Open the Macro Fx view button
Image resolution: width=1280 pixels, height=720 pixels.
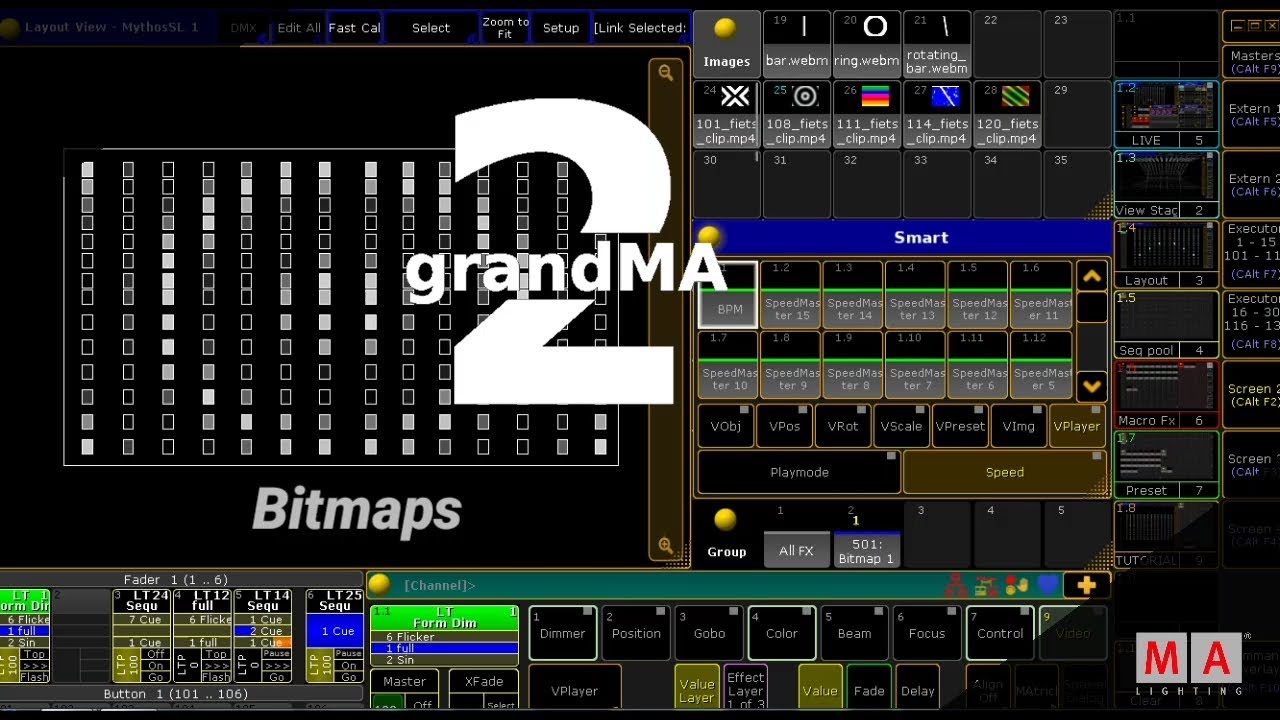[x=1166, y=394]
